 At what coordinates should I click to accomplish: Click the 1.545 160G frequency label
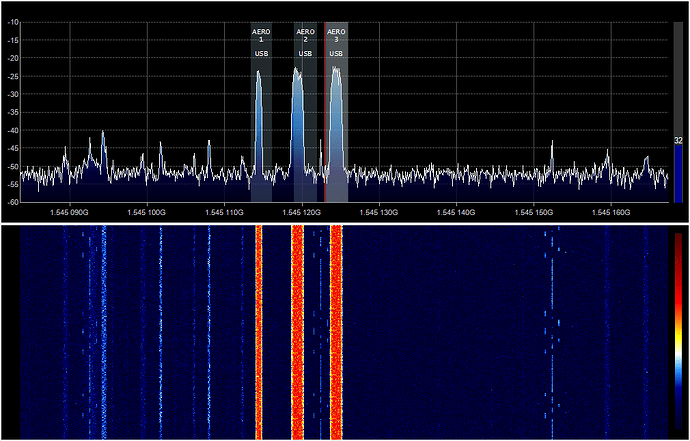tap(611, 213)
